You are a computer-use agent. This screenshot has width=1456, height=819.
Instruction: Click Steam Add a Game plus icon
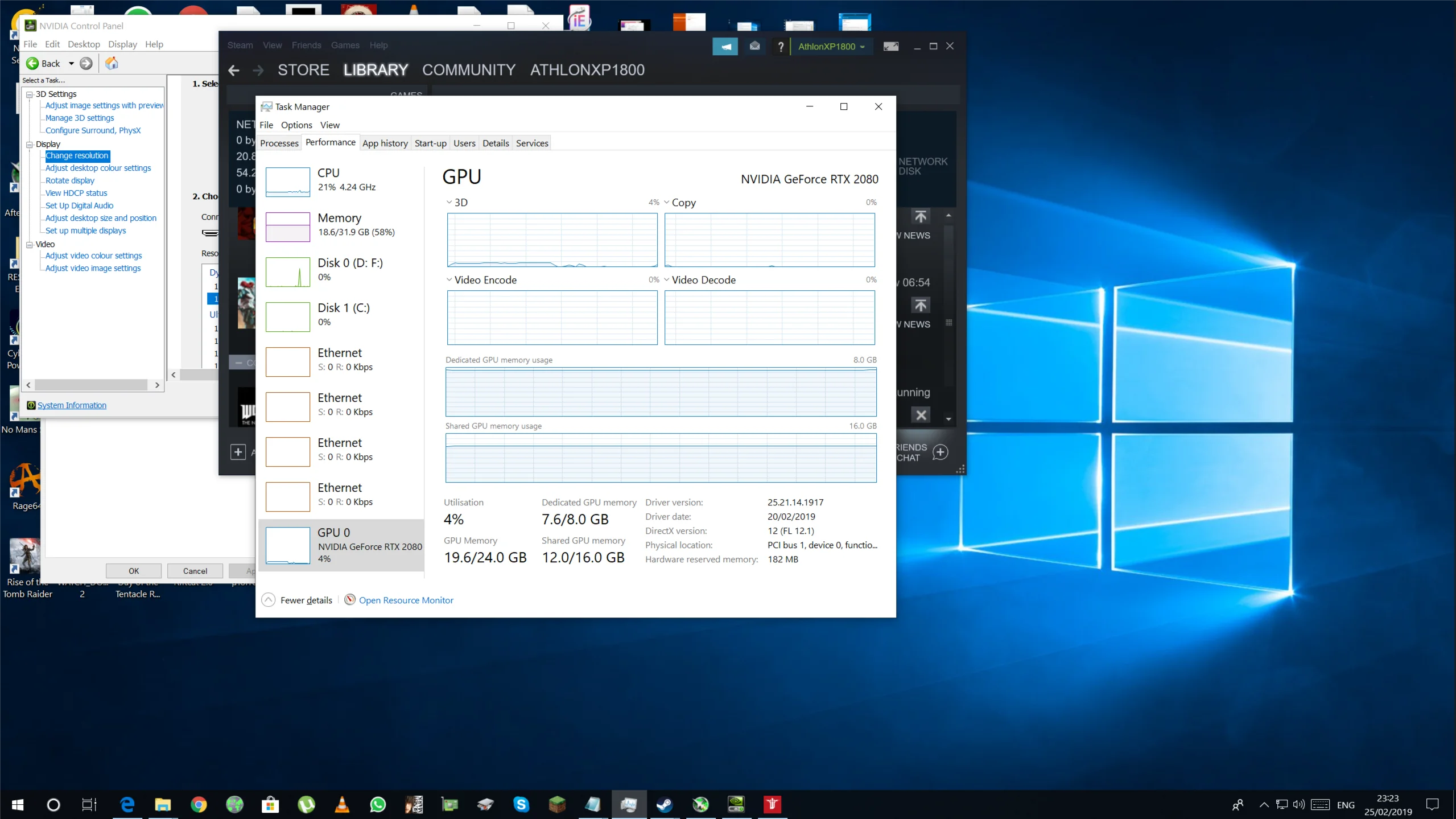coord(238,452)
